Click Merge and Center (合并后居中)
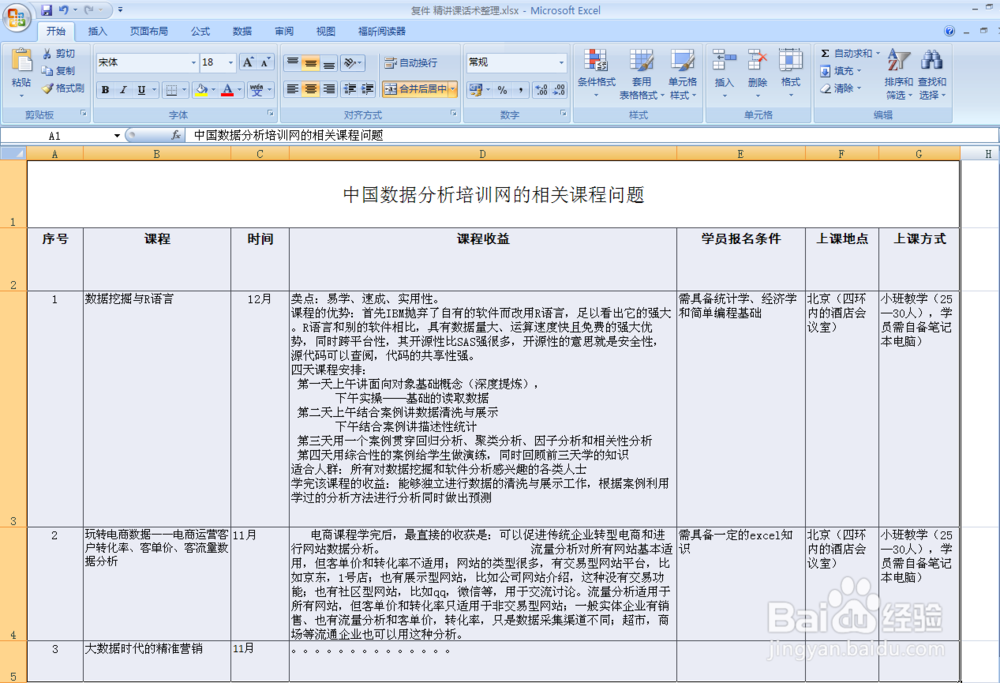The height and width of the screenshot is (683, 1000). pos(415,89)
